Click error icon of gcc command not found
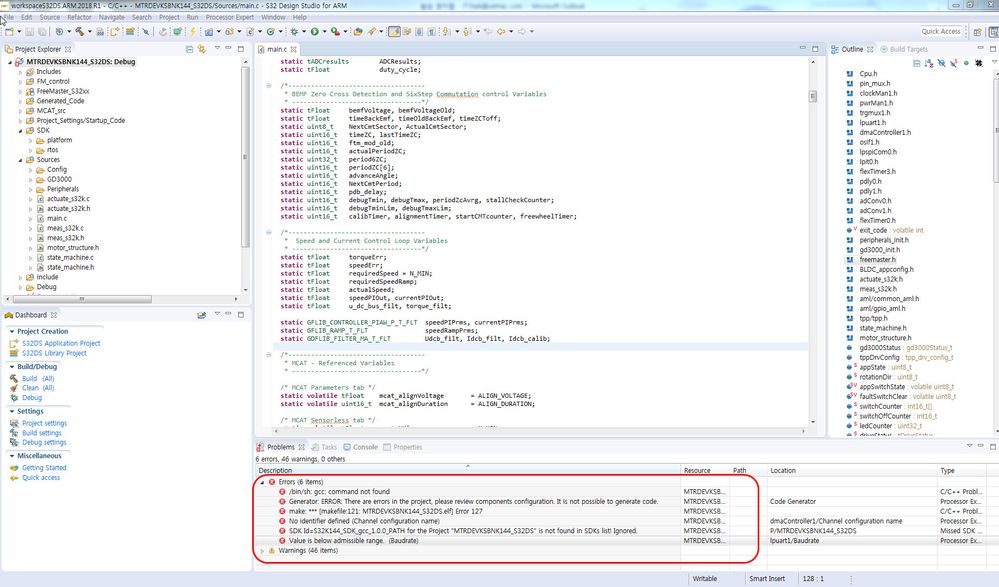The height and width of the screenshot is (587, 999). (x=282, y=492)
